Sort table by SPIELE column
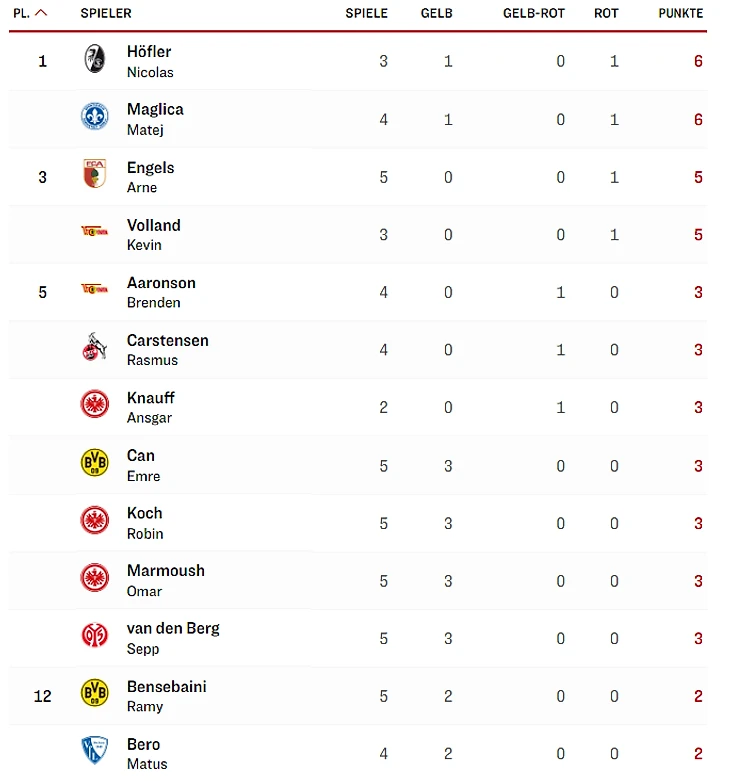Screen dimensions: 730x781 366,13
